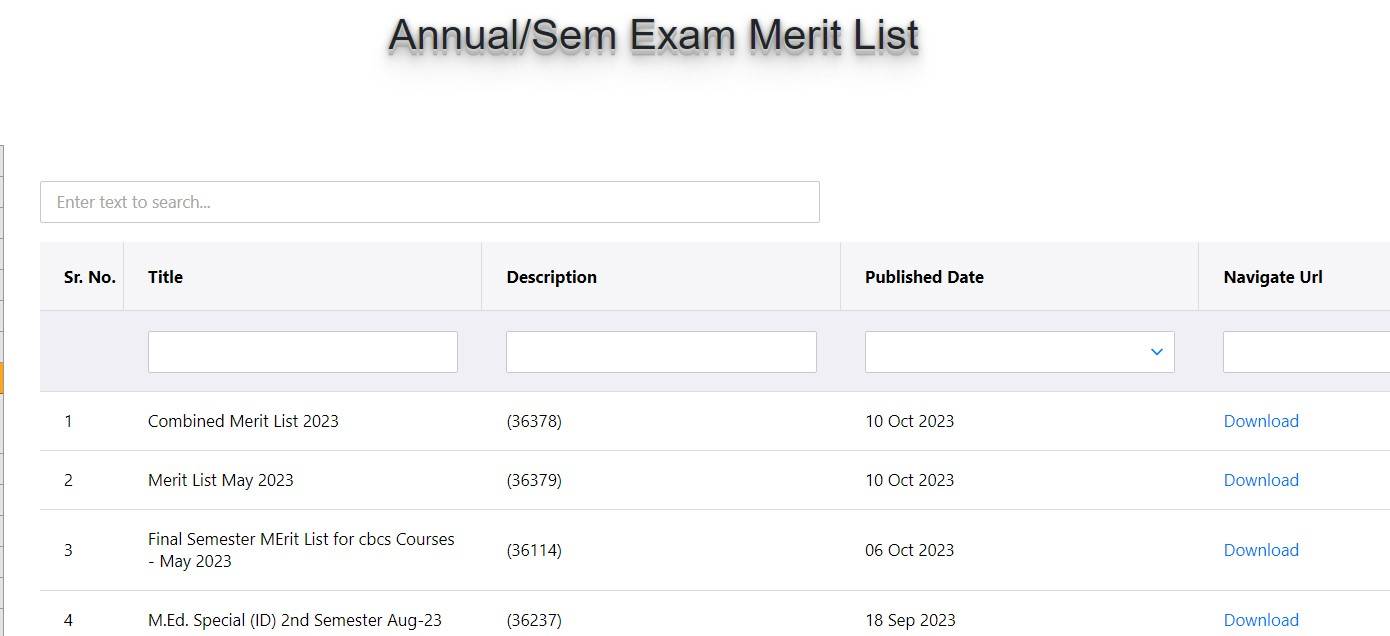Click the 18 Sep 2023 date cell
Viewport: 1390px width, 636px height.
[x=910, y=620]
